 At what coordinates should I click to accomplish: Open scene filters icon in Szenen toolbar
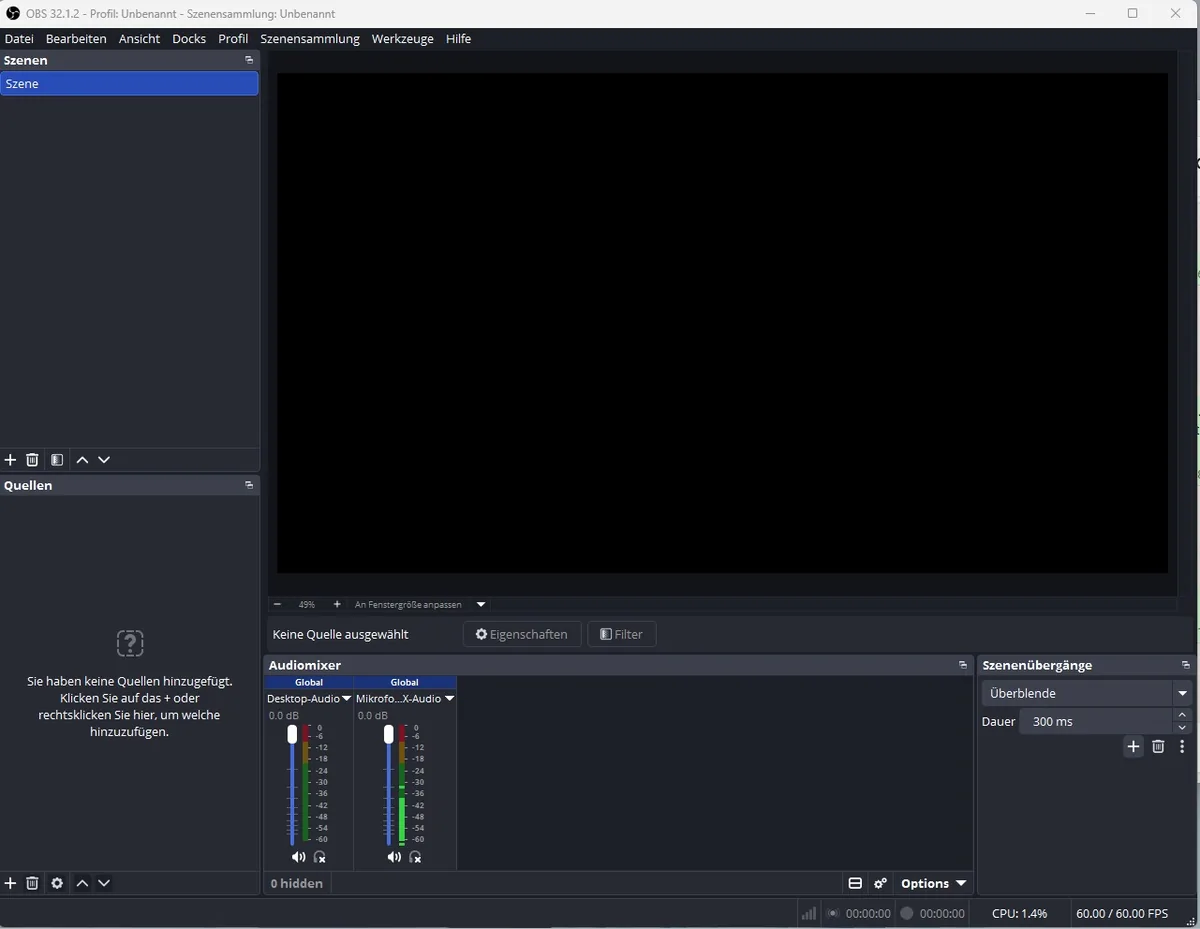click(57, 460)
